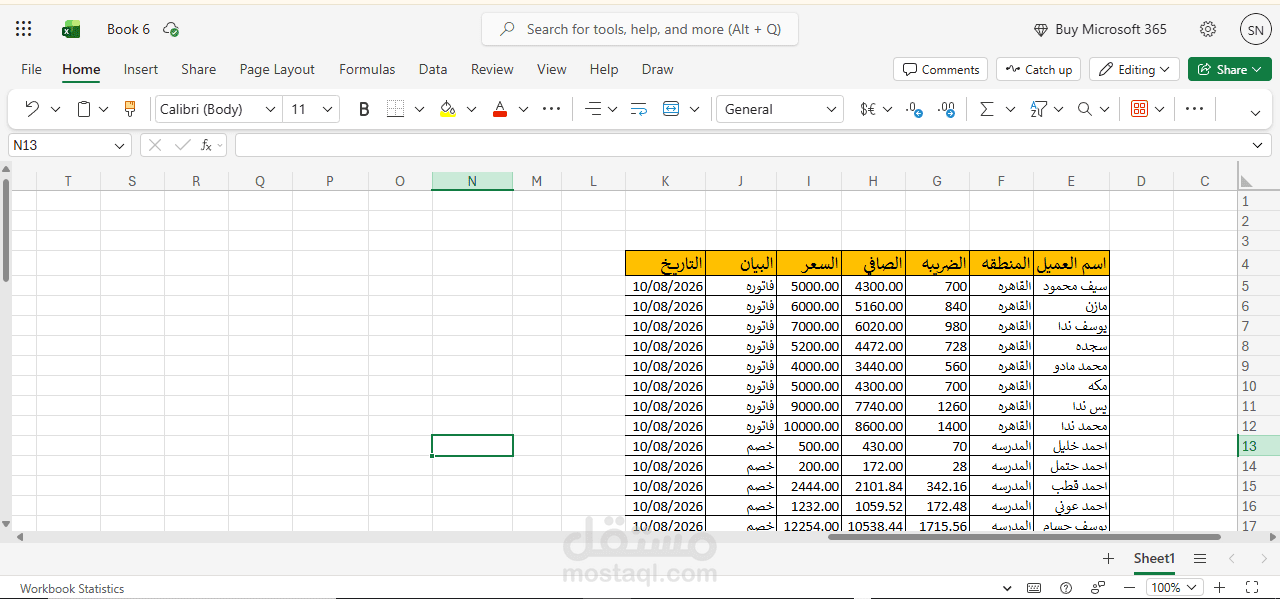The width and height of the screenshot is (1280, 599).
Task: Click the text Alignment icon
Action: [x=593, y=109]
